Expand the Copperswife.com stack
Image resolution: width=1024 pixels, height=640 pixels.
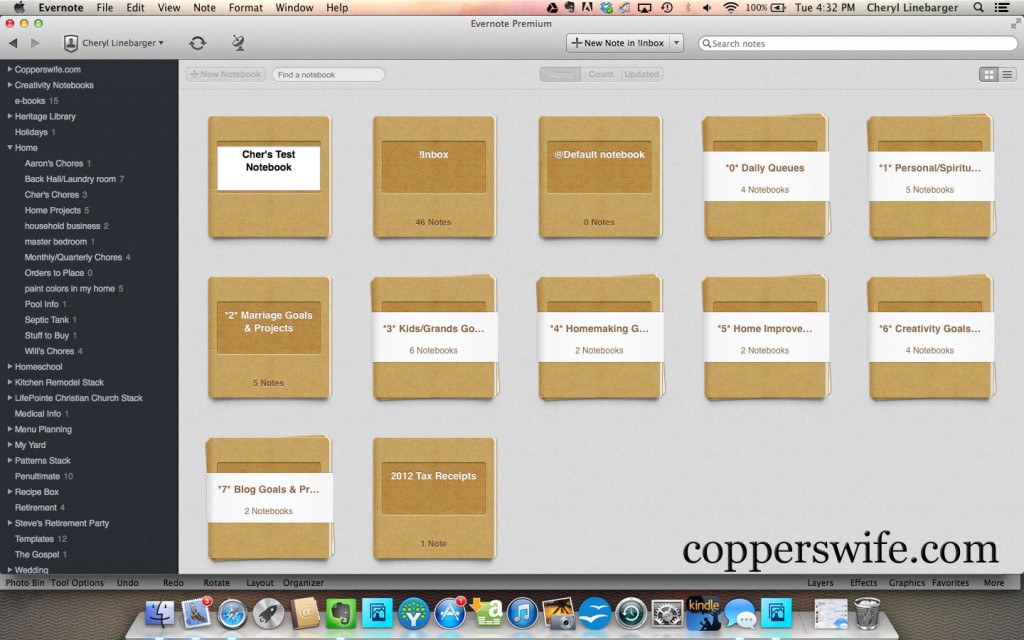tap(10, 69)
